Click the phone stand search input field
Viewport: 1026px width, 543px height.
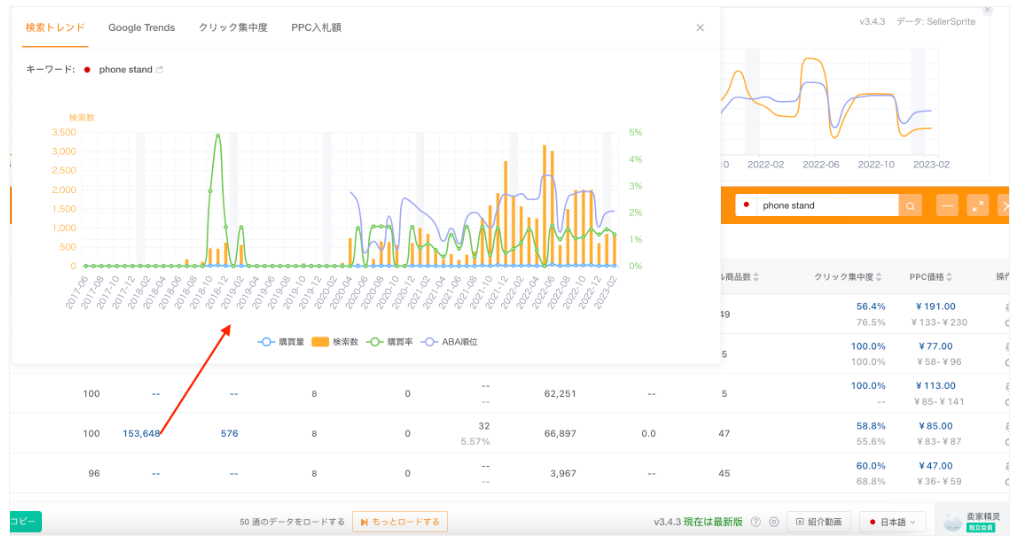click(825, 206)
